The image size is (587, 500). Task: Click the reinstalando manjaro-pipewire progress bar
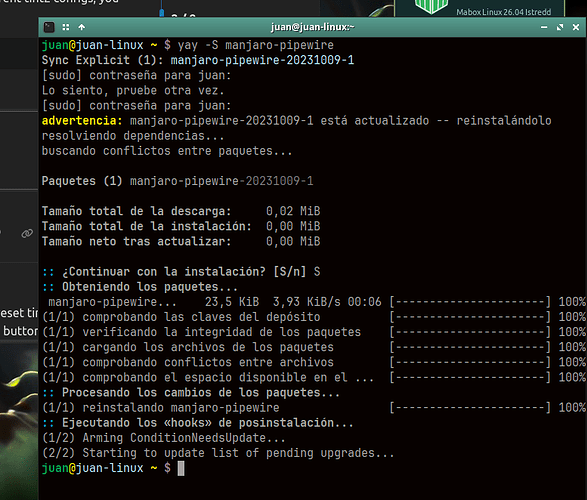pyautogui.click(x=470, y=408)
